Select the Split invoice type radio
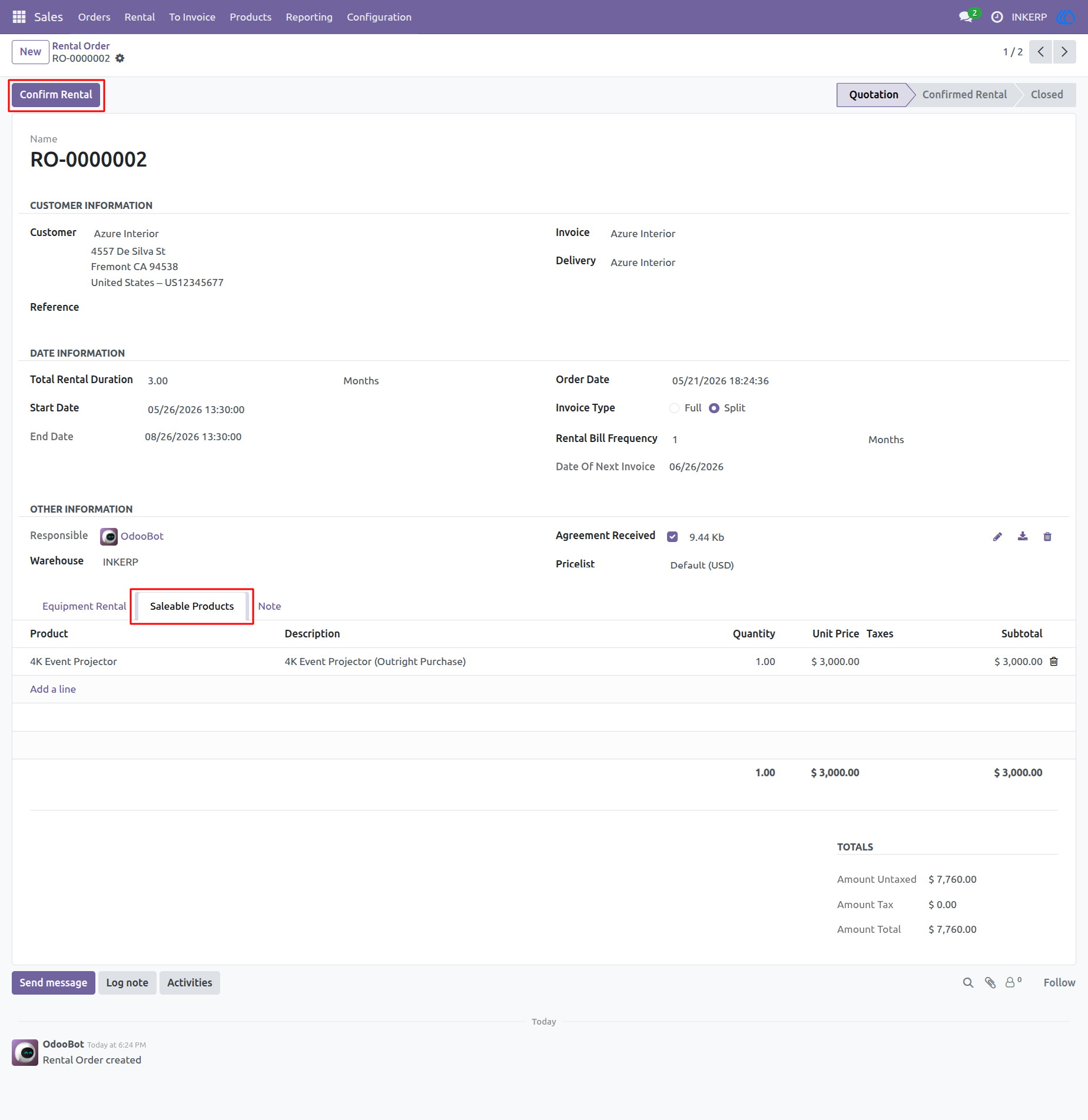1088x1120 pixels. 714,408
